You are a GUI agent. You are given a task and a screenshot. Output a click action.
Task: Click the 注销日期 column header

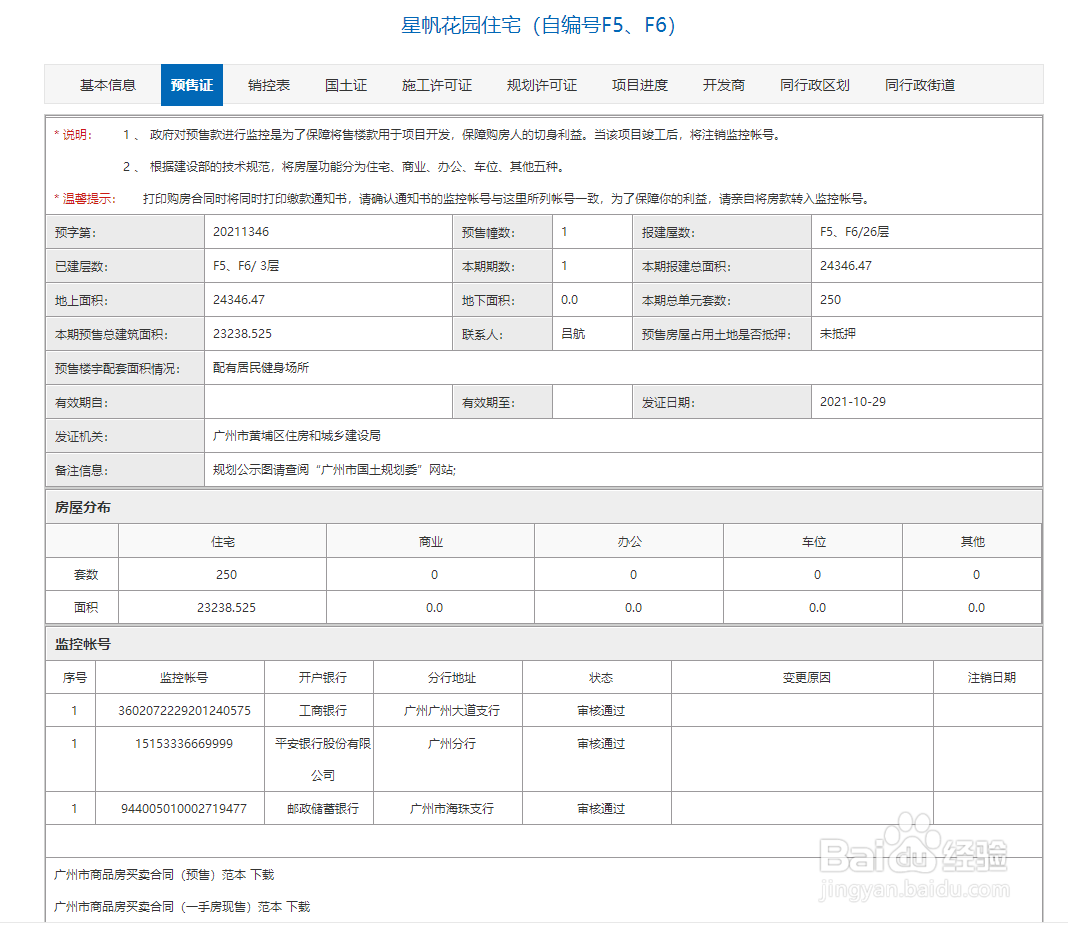tap(992, 677)
